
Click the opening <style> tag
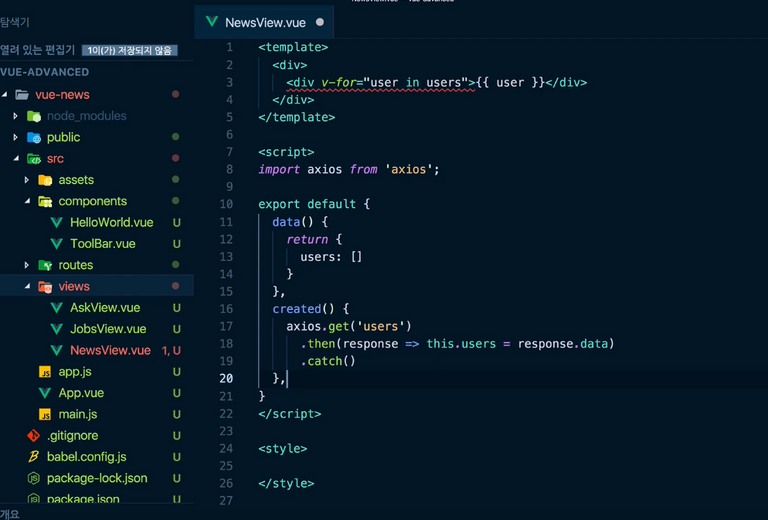(x=283, y=449)
